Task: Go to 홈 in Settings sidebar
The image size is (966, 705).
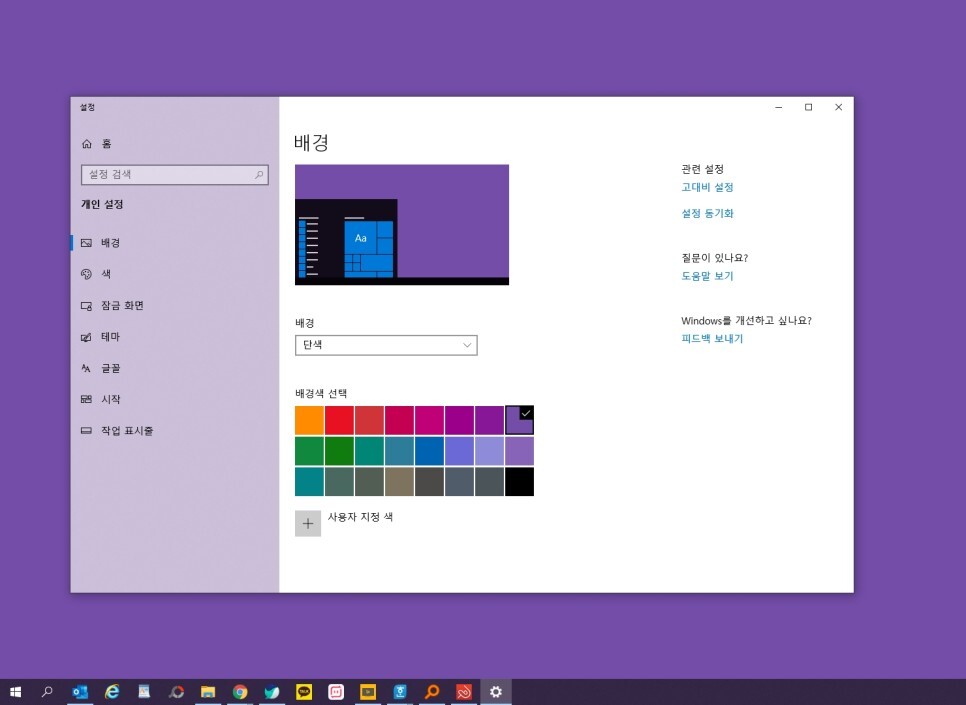Action: (x=97, y=144)
